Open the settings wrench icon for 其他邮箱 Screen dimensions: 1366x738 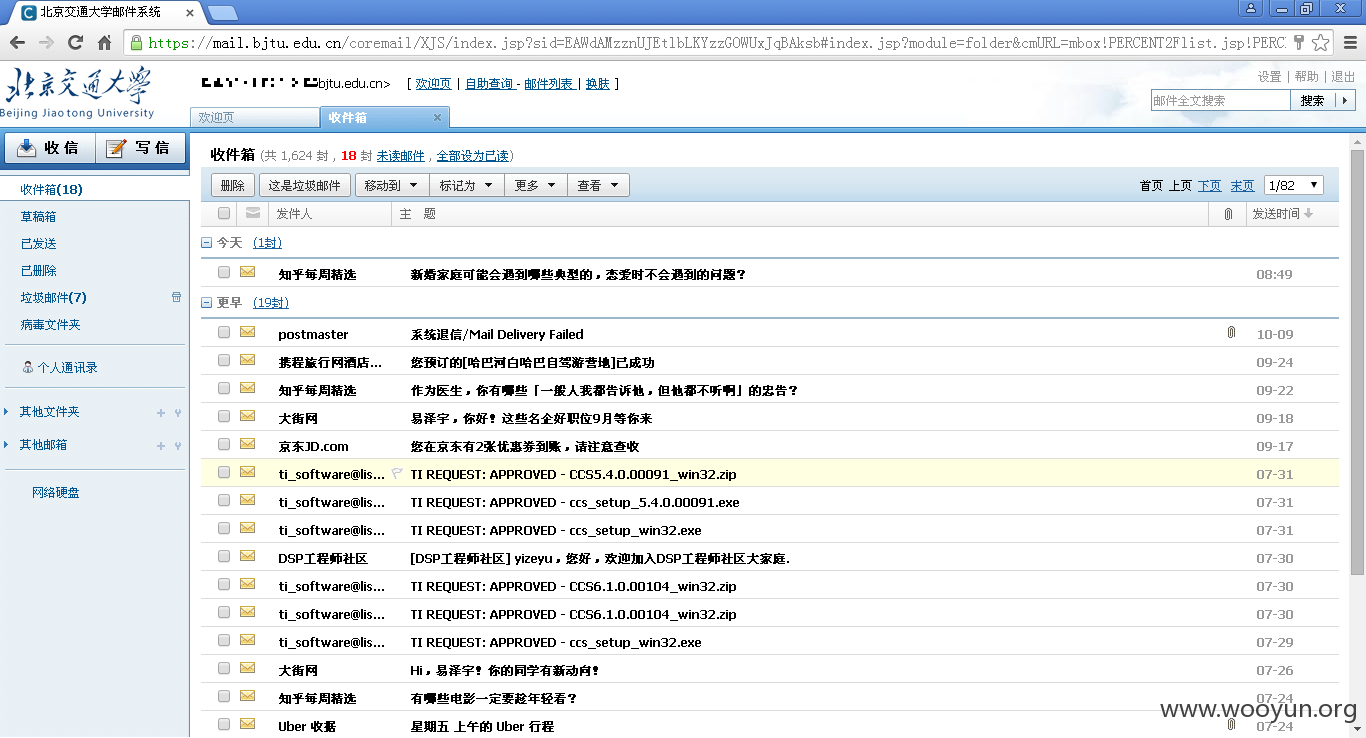click(178, 446)
